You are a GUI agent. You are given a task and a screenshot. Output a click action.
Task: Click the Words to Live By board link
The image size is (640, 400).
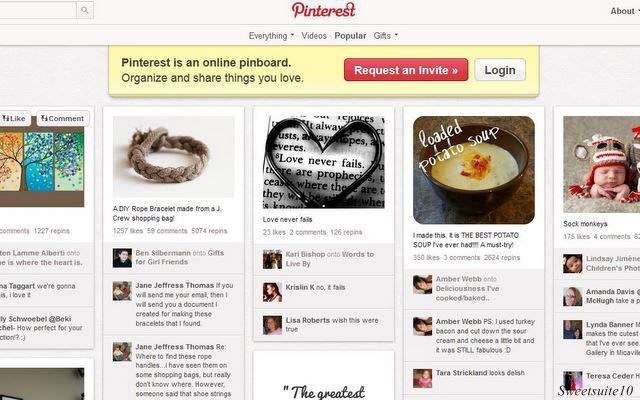coord(330,259)
